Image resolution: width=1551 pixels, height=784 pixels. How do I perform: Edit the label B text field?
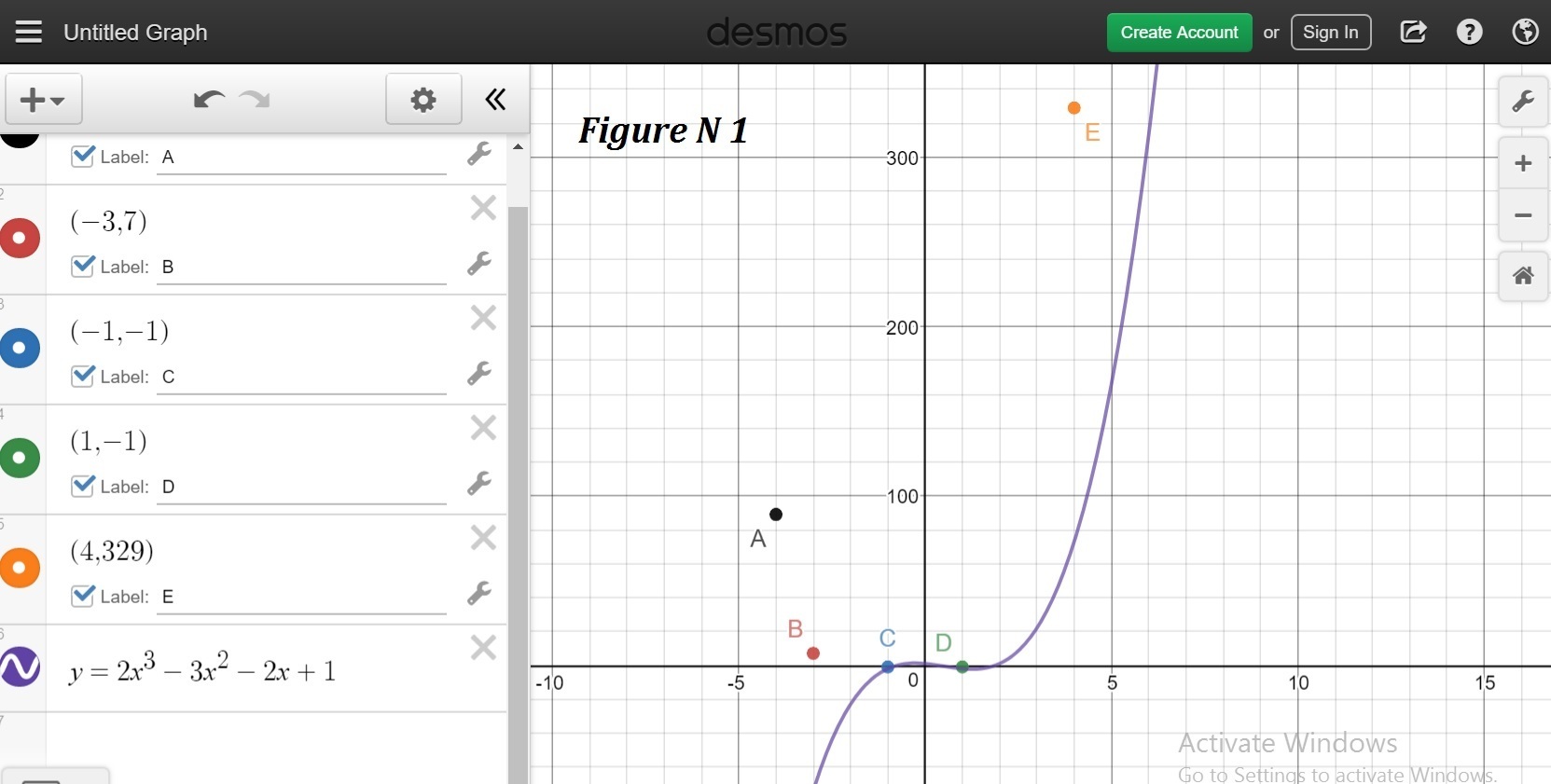[x=301, y=268]
